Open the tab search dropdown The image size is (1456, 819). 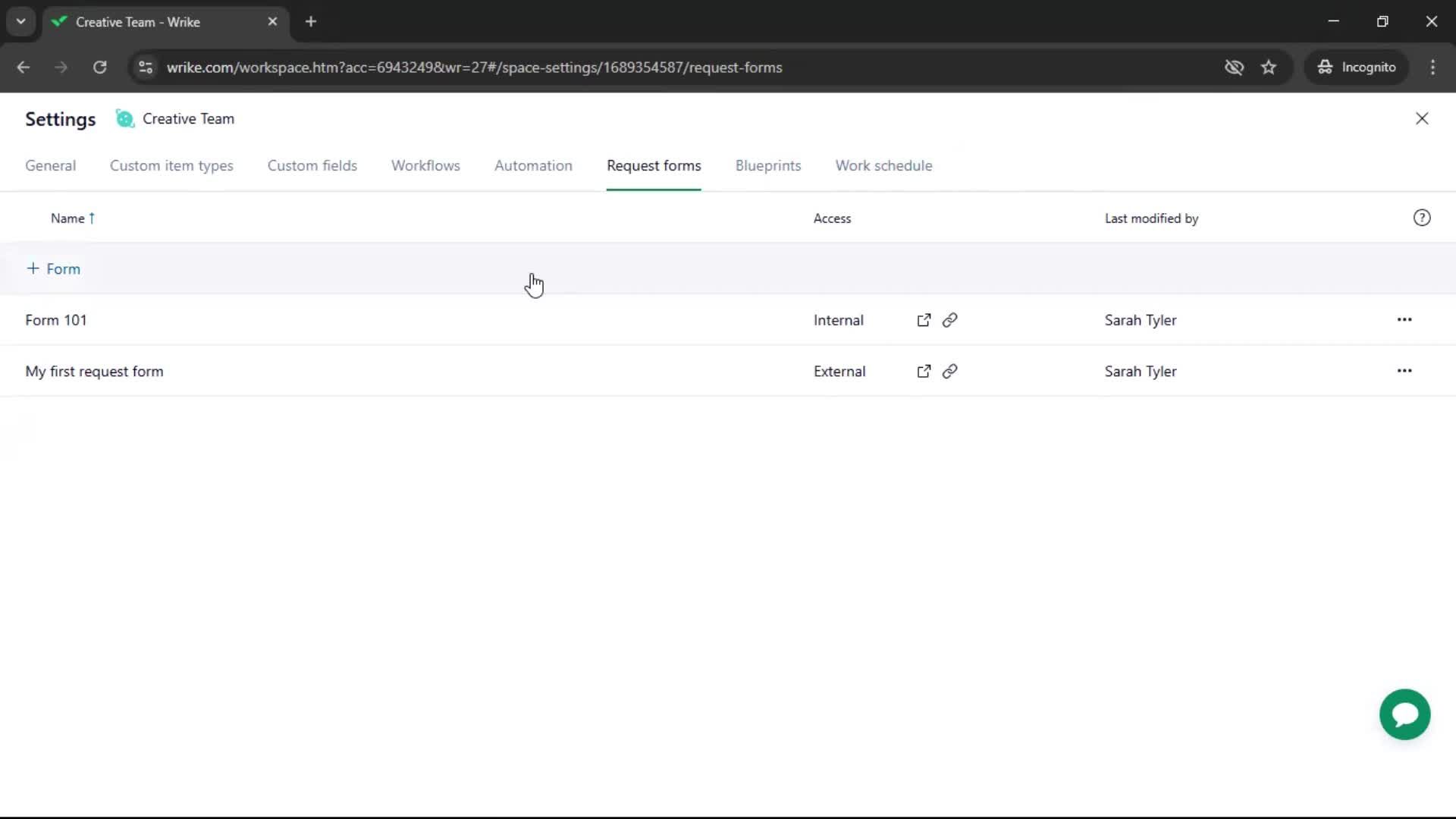pos(21,22)
